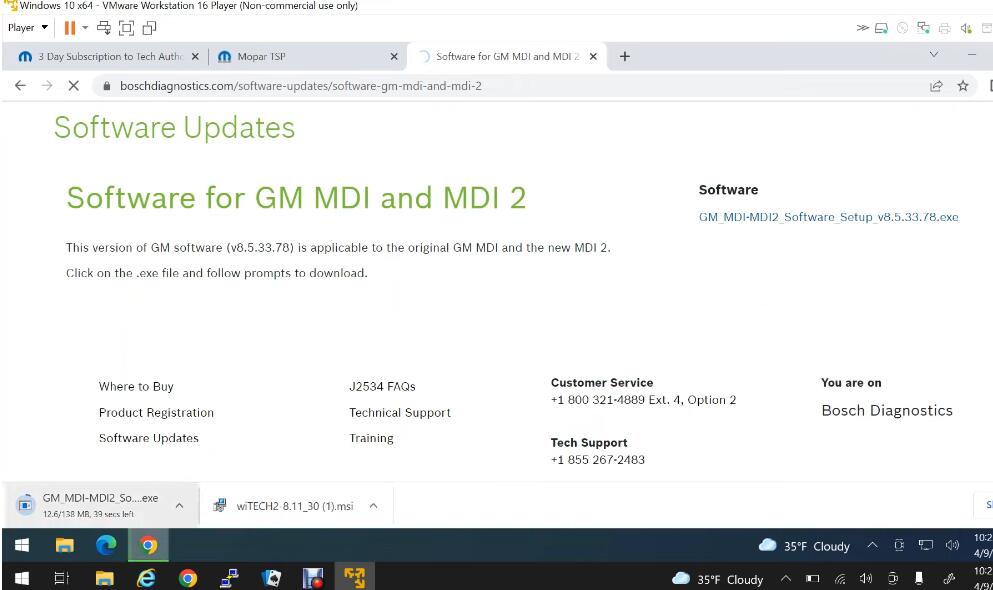Open the host taskbar 35°F Cloudy weather
The width and height of the screenshot is (993, 590).
pos(718,579)
